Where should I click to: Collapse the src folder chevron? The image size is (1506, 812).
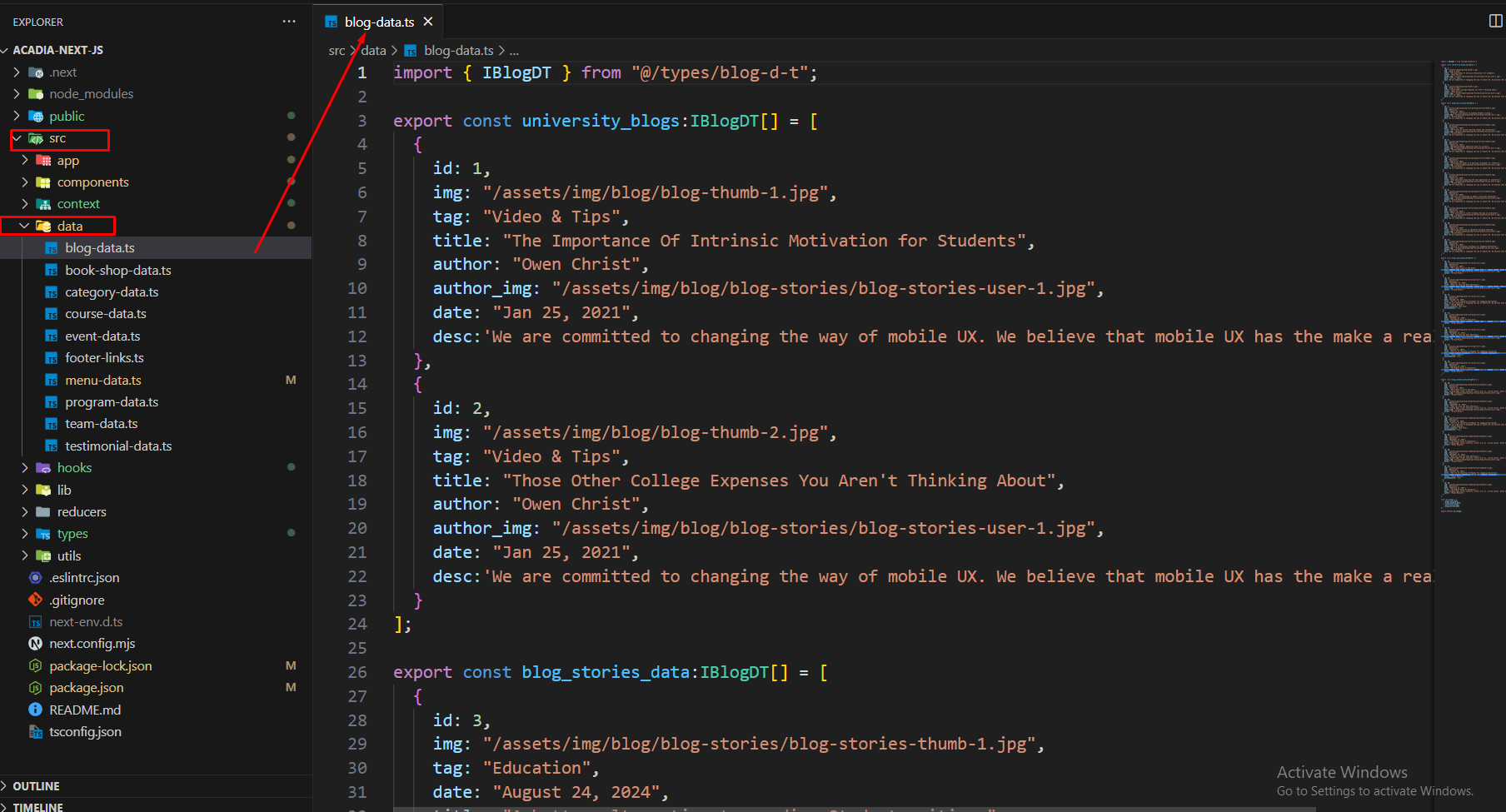(x=17, y=138)
